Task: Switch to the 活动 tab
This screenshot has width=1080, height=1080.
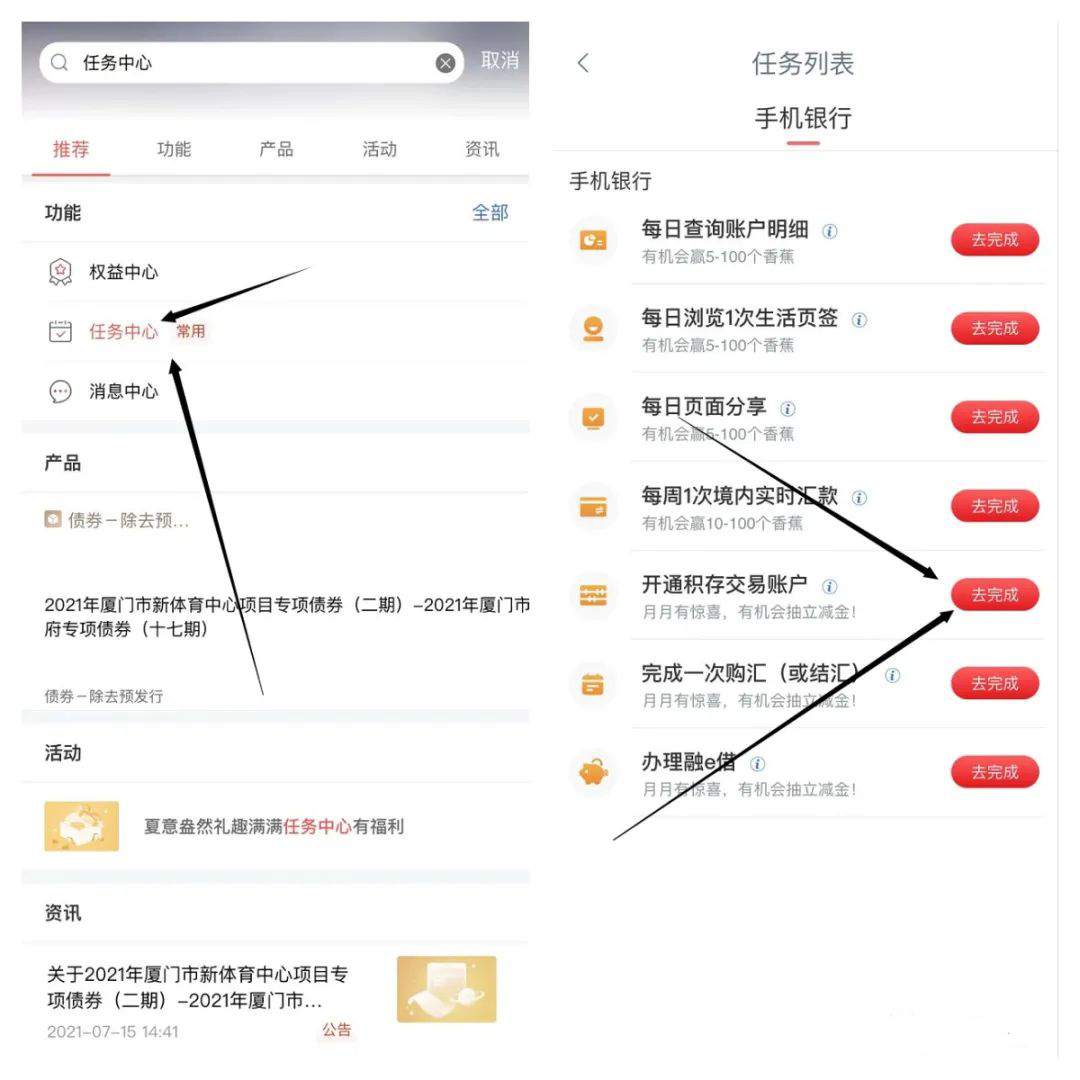Action: pyautogui.click(x=380, y=149)
